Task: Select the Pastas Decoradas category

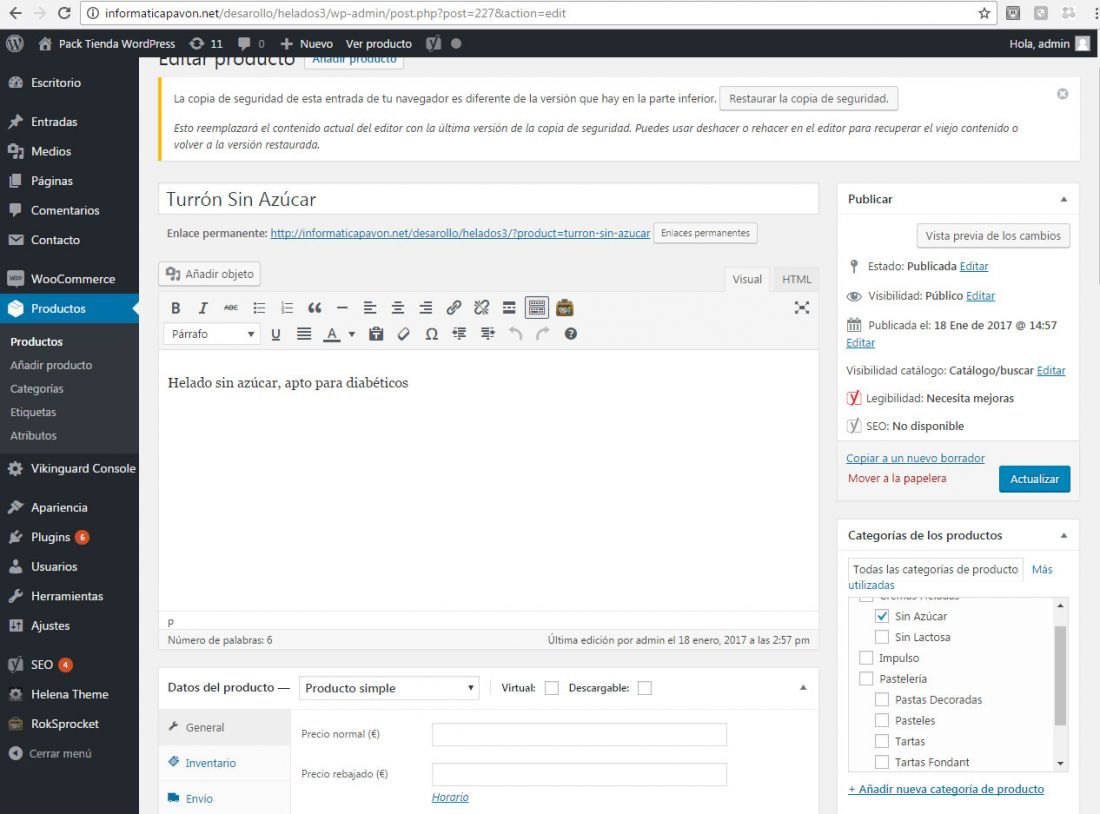Action: pos(882,700)
